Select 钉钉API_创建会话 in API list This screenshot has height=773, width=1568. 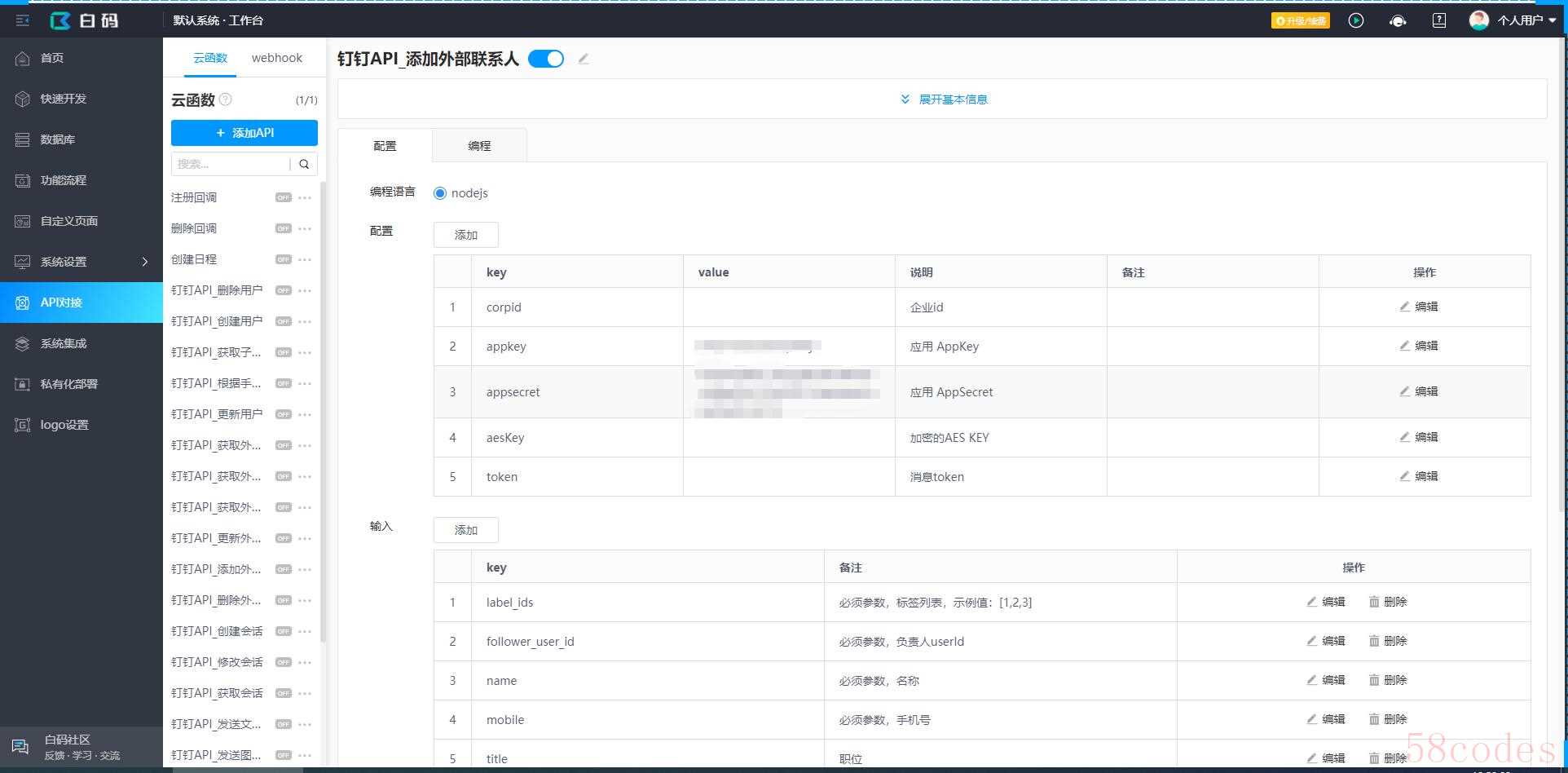217,631
